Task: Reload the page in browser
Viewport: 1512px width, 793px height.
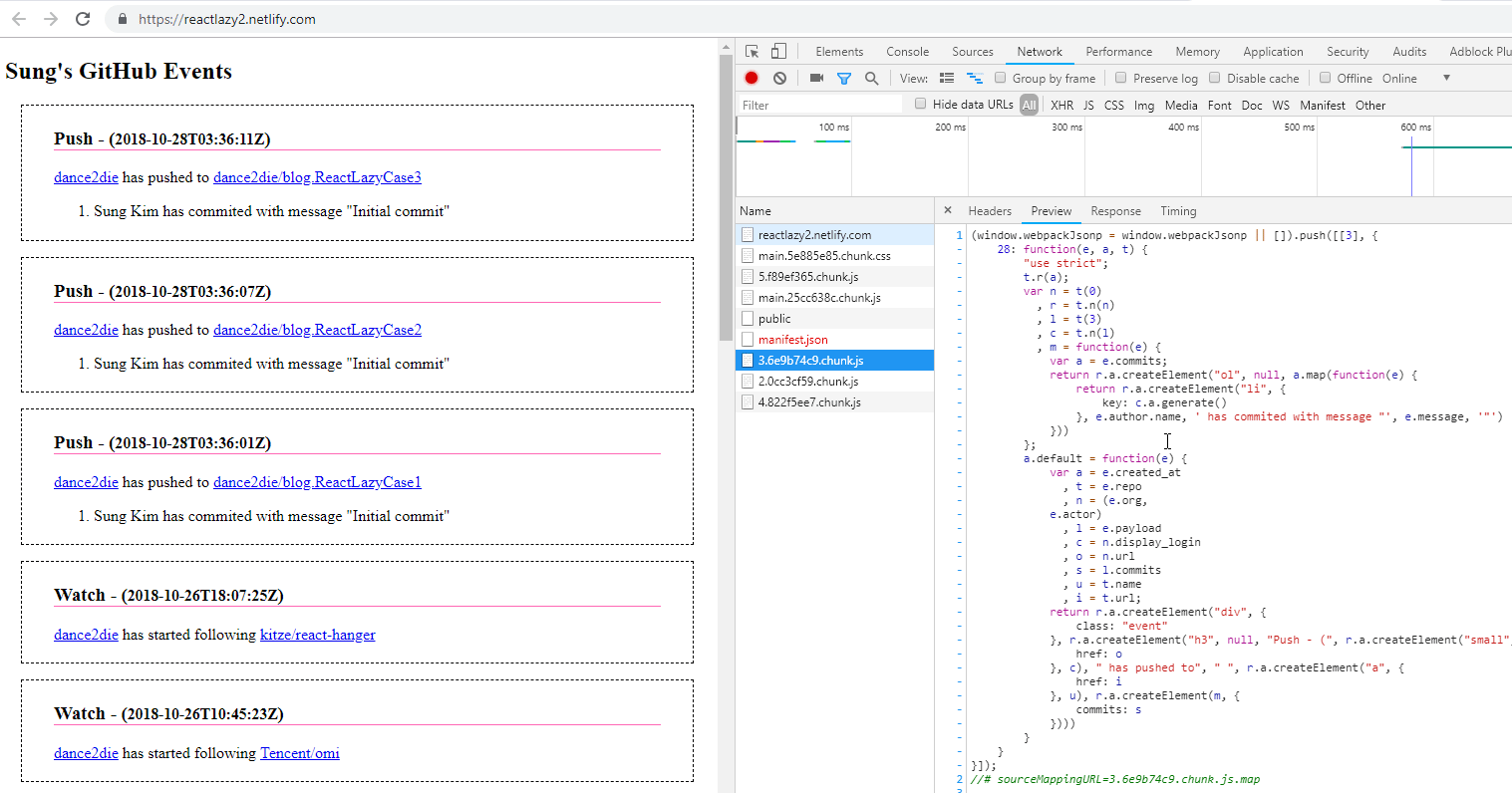Action: (83, 19)
